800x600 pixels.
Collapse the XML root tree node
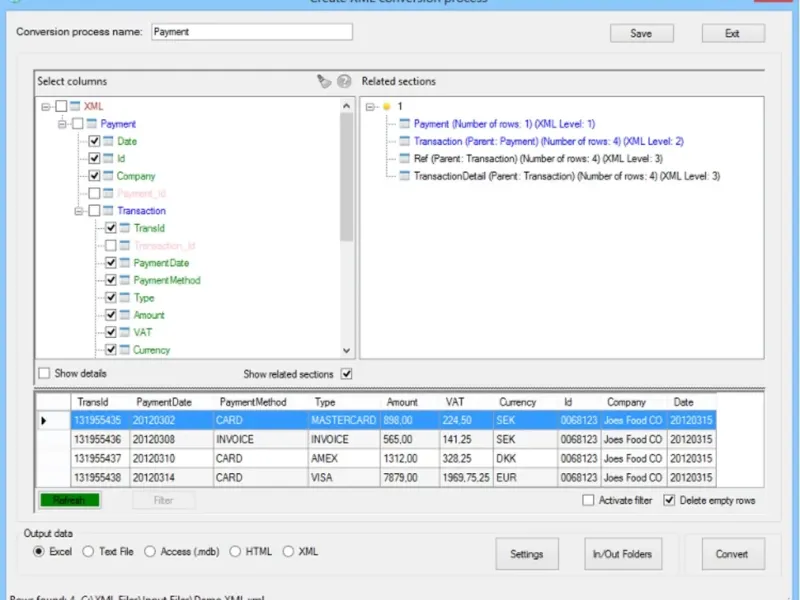click(46, 106)
